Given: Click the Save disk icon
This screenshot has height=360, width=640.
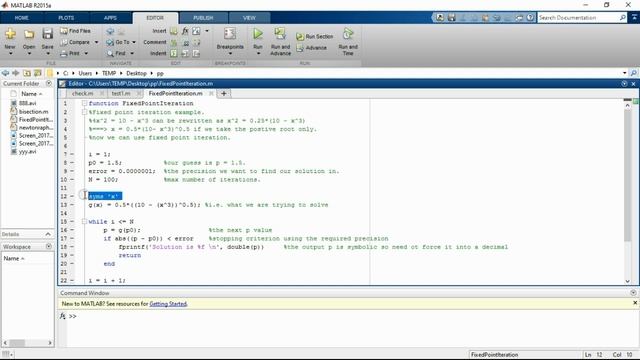Looking at the screenshot, I should pos(47,34).
